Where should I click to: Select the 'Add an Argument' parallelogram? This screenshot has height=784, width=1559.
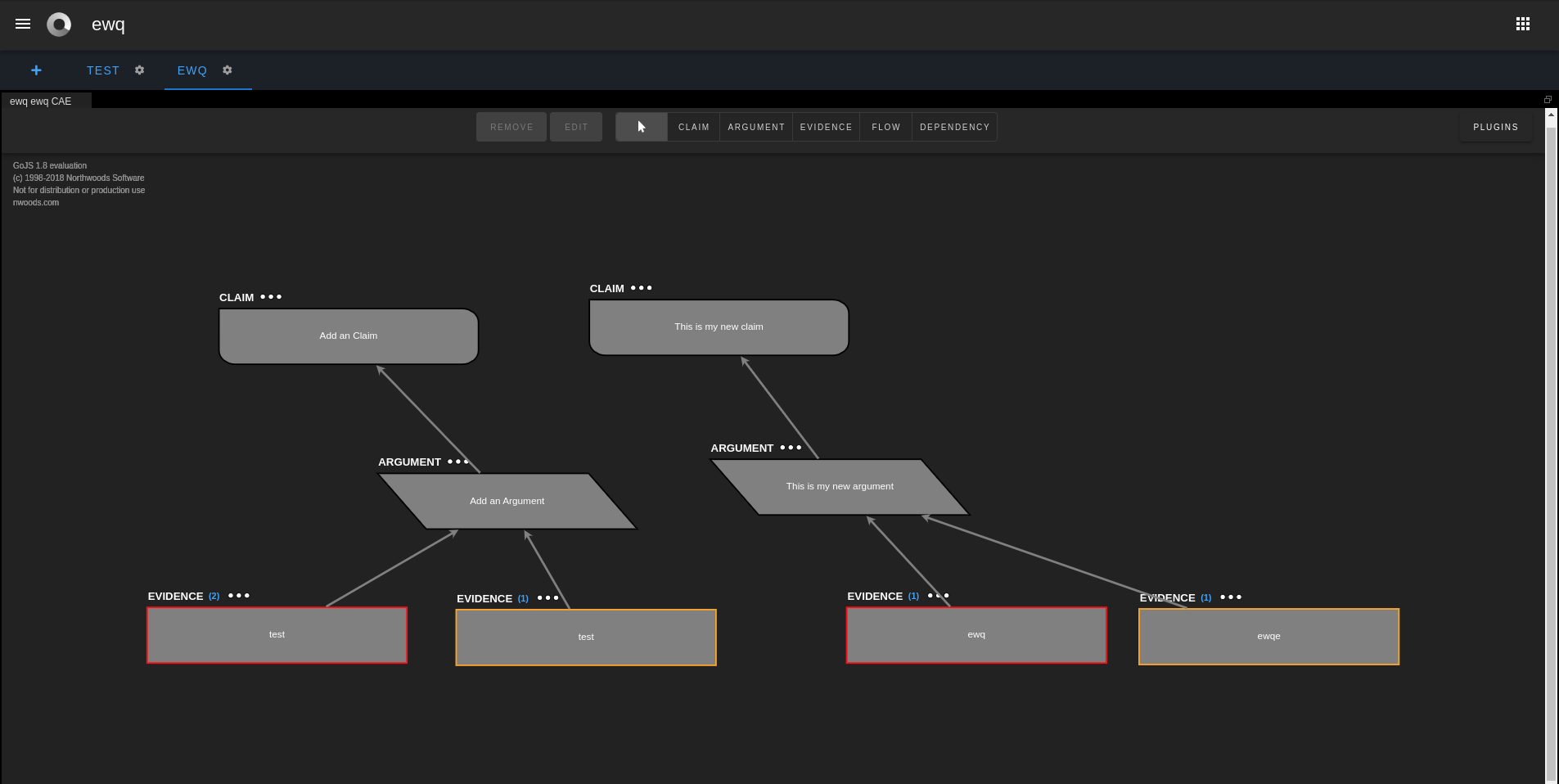507,501
